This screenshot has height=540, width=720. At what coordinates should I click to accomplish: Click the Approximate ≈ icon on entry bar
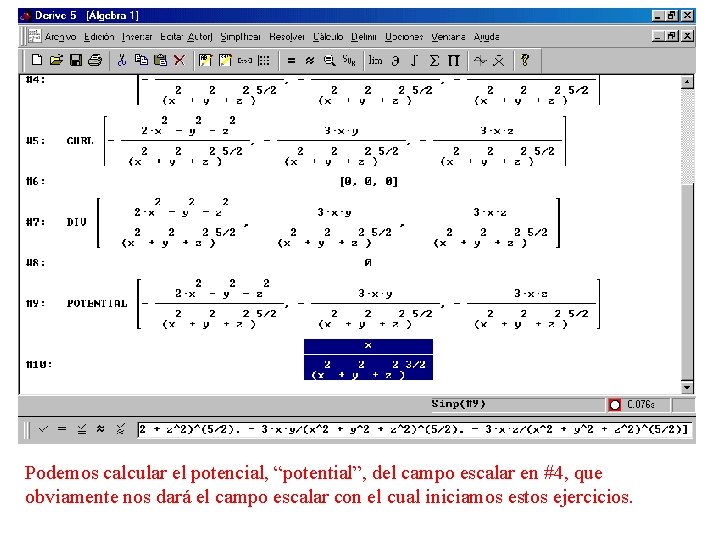[x=101, y=429]
